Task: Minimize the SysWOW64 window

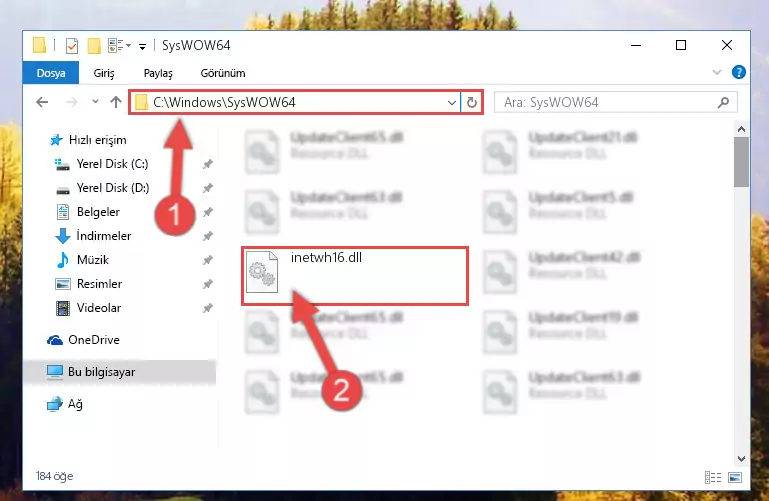Action: (x=636, y=46)
